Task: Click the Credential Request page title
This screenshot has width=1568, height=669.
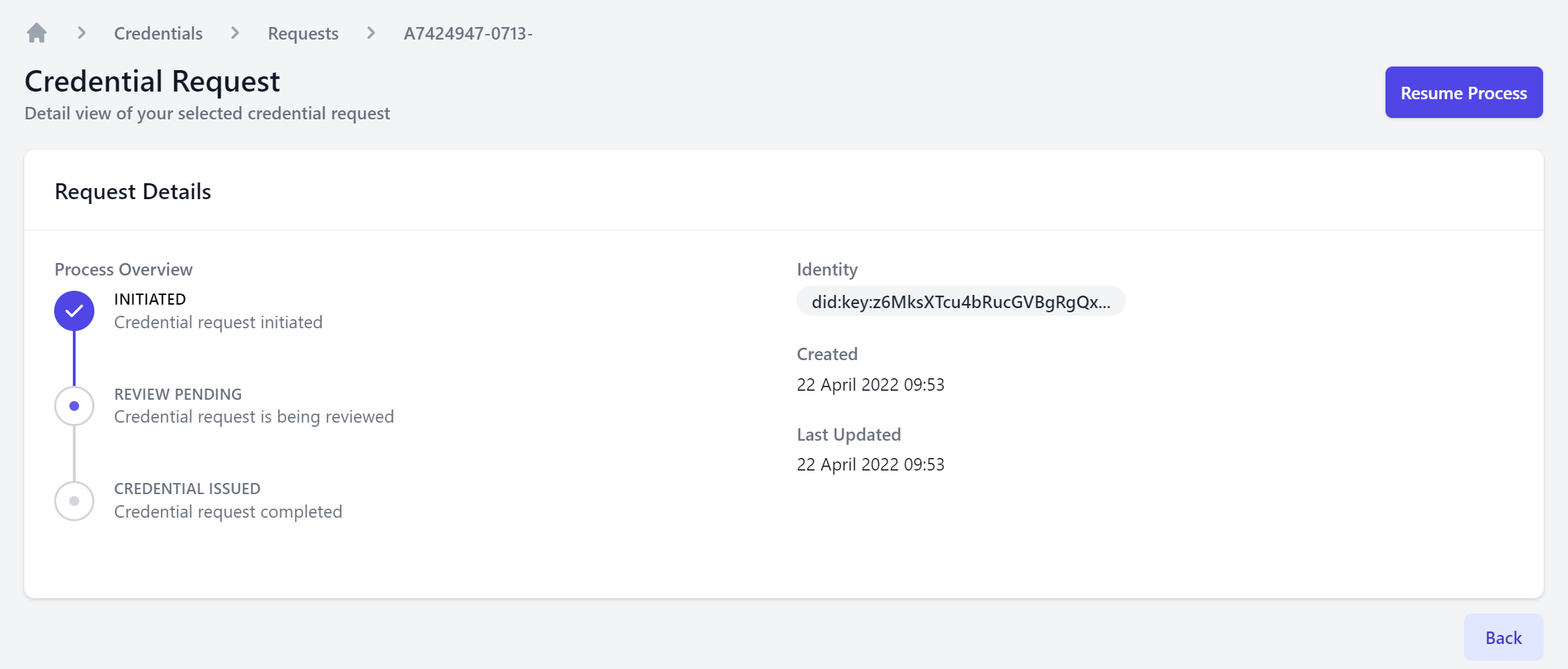Action: click(152, 81)
